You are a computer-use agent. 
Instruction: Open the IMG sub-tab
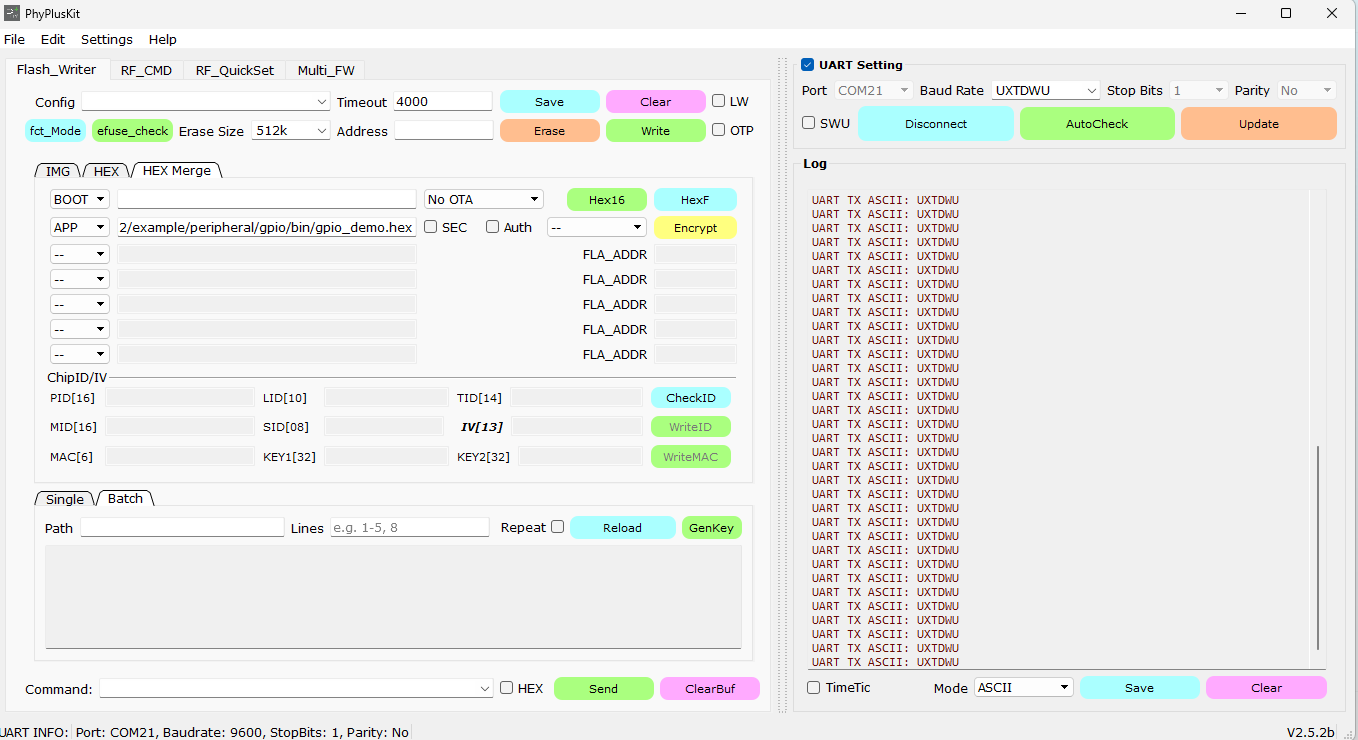[x=58, y=171]
